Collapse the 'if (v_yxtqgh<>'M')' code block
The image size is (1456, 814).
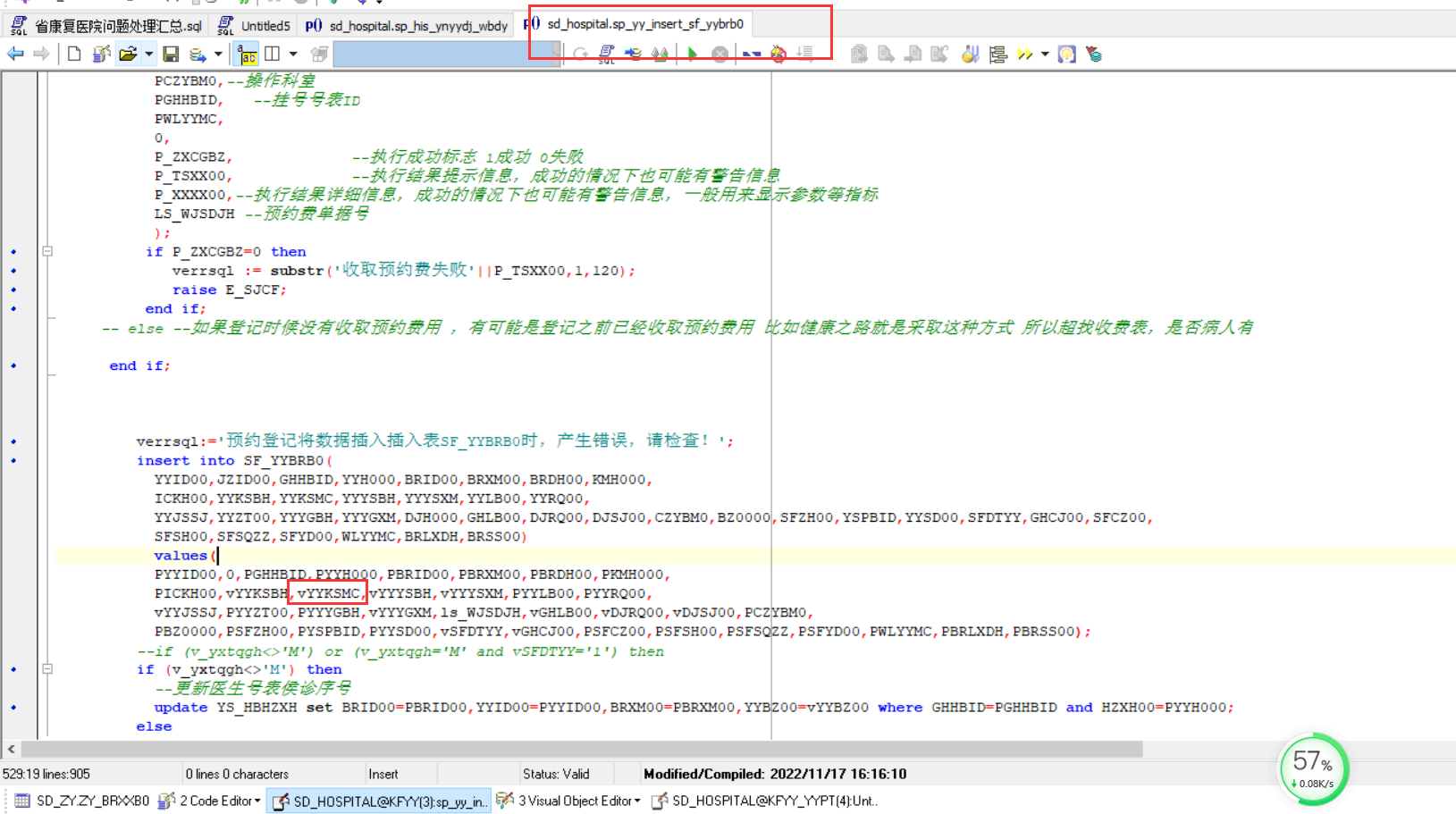[x=47, y=669]
